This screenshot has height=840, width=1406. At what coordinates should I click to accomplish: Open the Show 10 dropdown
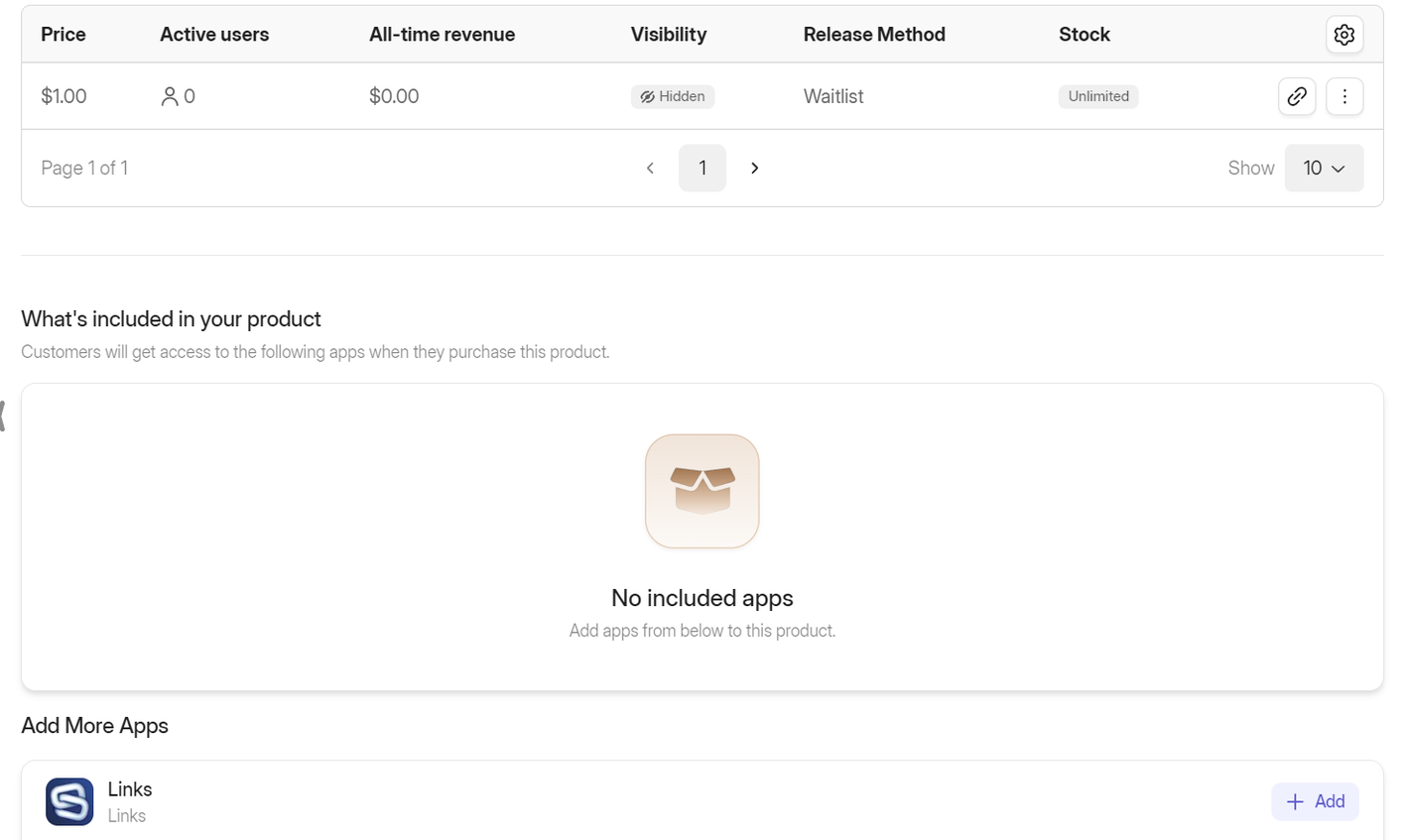[1324, 168]
